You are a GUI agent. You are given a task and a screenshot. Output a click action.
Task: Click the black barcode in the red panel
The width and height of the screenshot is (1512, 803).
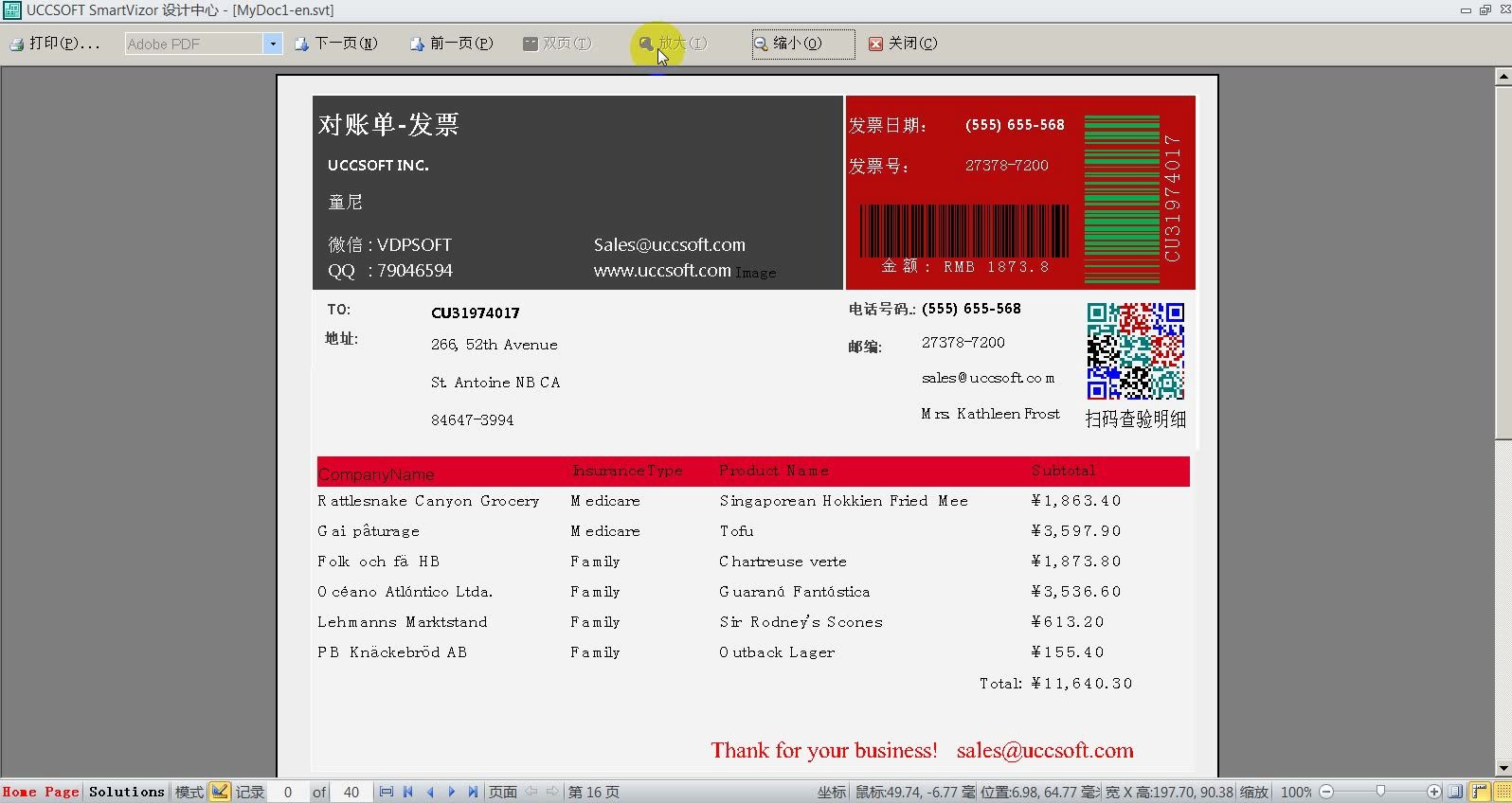pyautogui.click(x=963, y=230)
